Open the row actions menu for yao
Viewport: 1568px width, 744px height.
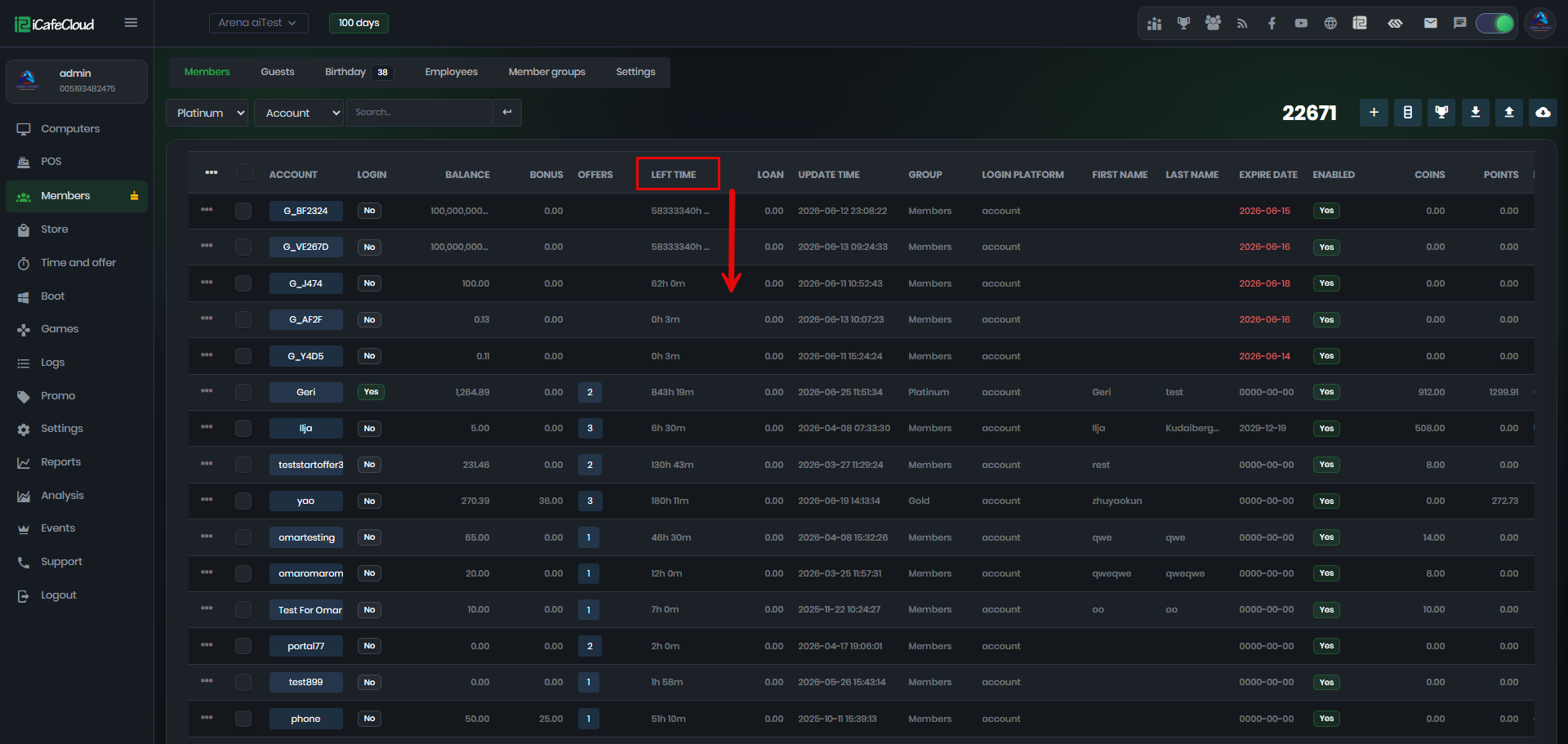click(207, 500)
